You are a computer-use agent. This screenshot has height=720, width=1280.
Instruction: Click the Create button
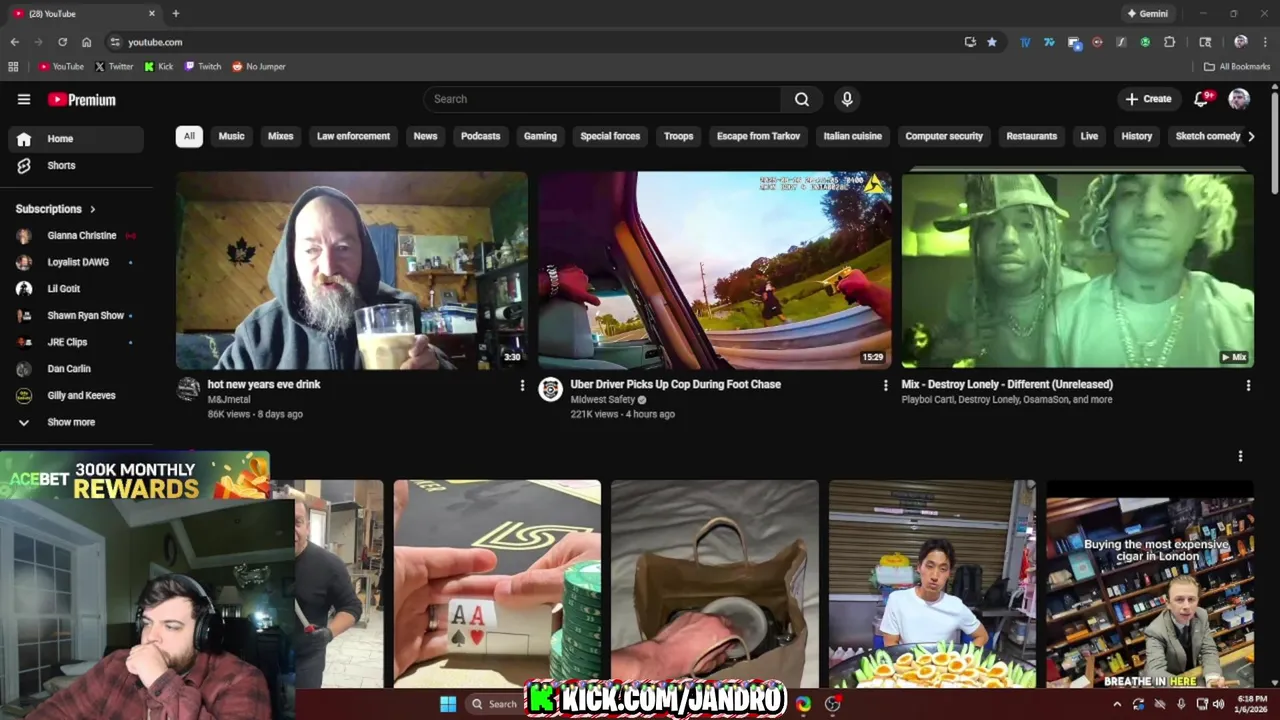tap(1148, 99)
